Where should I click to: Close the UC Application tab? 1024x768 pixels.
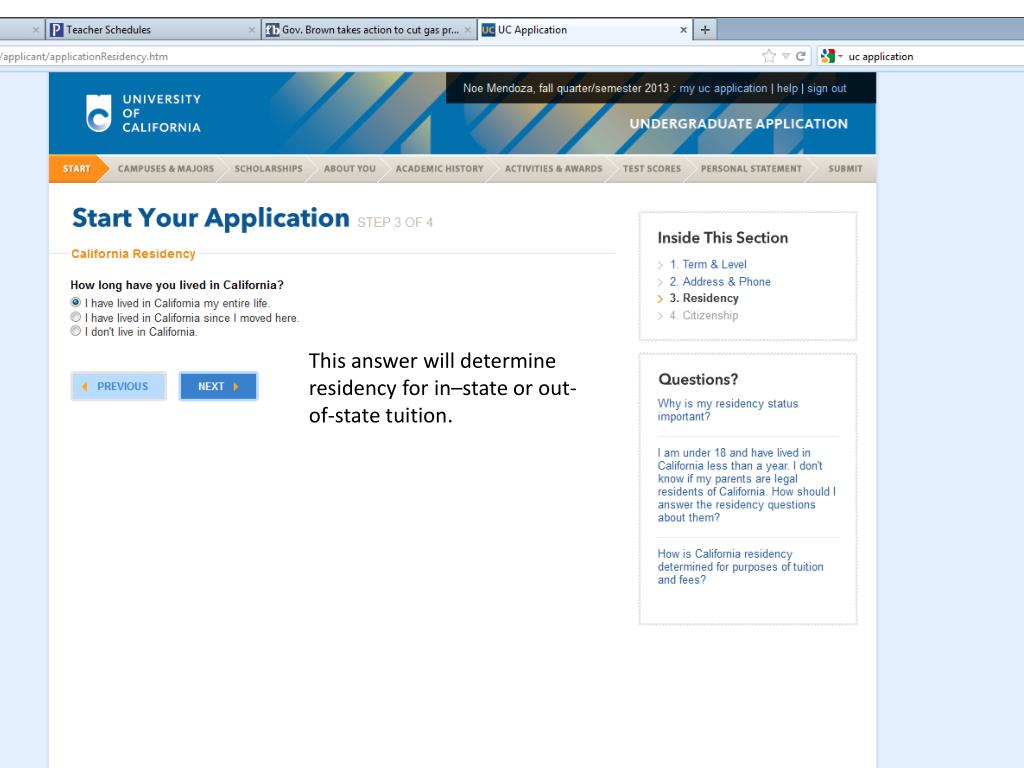683,29
